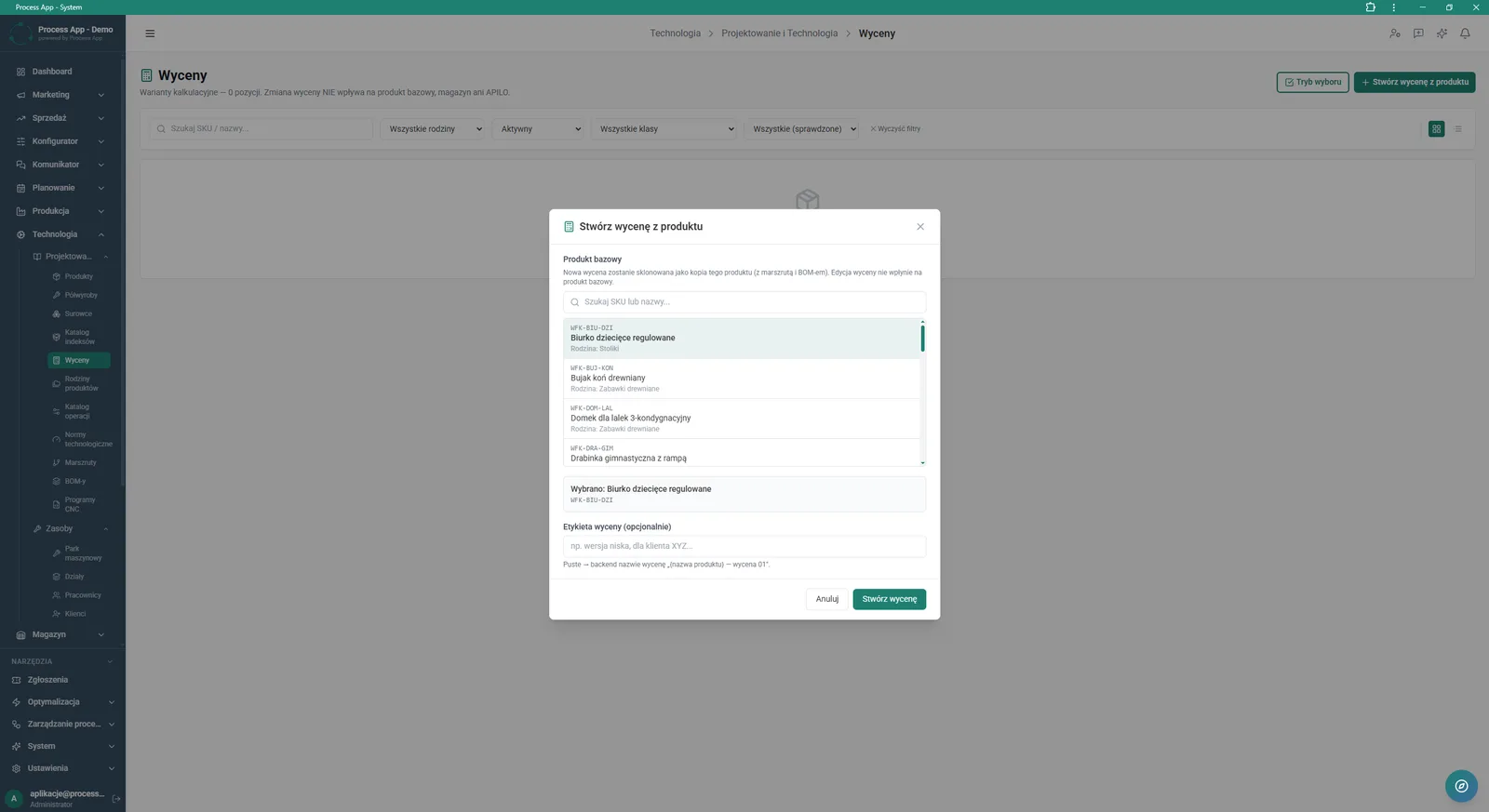
Task: Click the Komunikator icon in sidebar
Action: pyautogui.click(x=20, y=165)
